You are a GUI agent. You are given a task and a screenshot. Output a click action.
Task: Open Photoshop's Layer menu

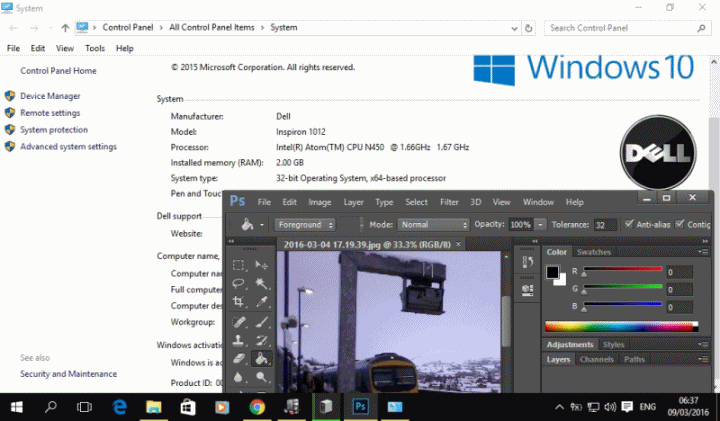point(353,202)
